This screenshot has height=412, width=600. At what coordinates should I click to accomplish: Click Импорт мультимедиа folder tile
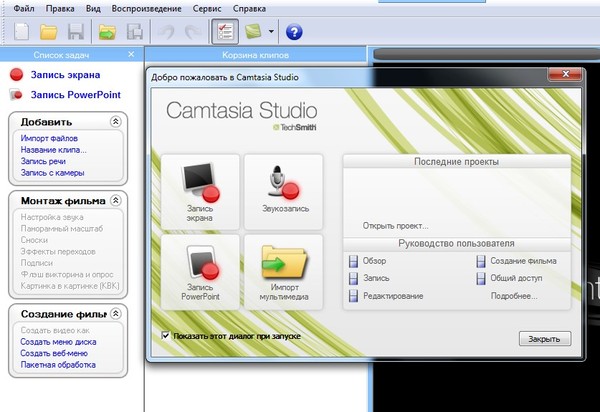coord(284,272)
